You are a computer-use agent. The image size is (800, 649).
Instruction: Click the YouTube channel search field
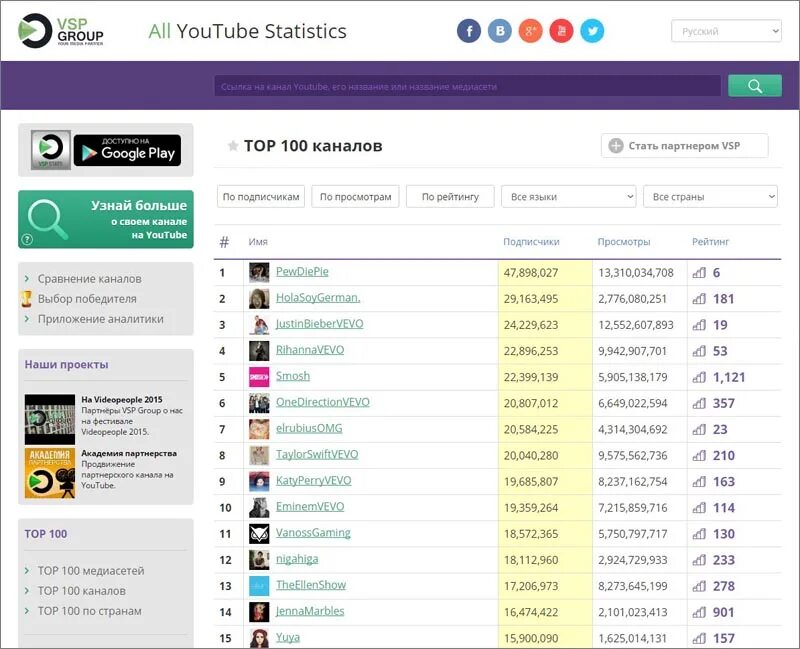(467, 86)
